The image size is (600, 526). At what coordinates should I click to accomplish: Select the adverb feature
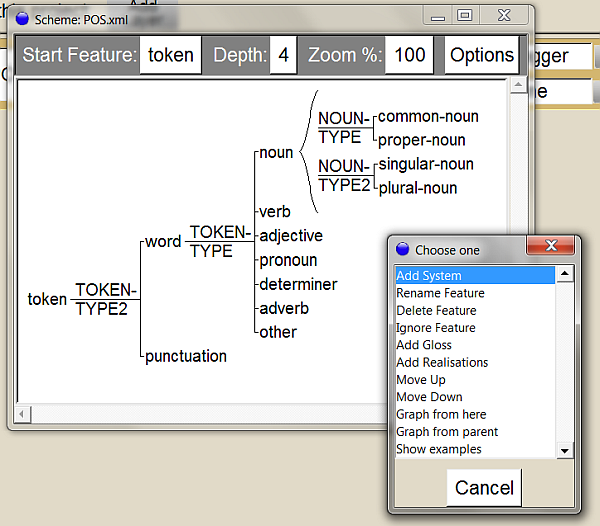[284, 308]
